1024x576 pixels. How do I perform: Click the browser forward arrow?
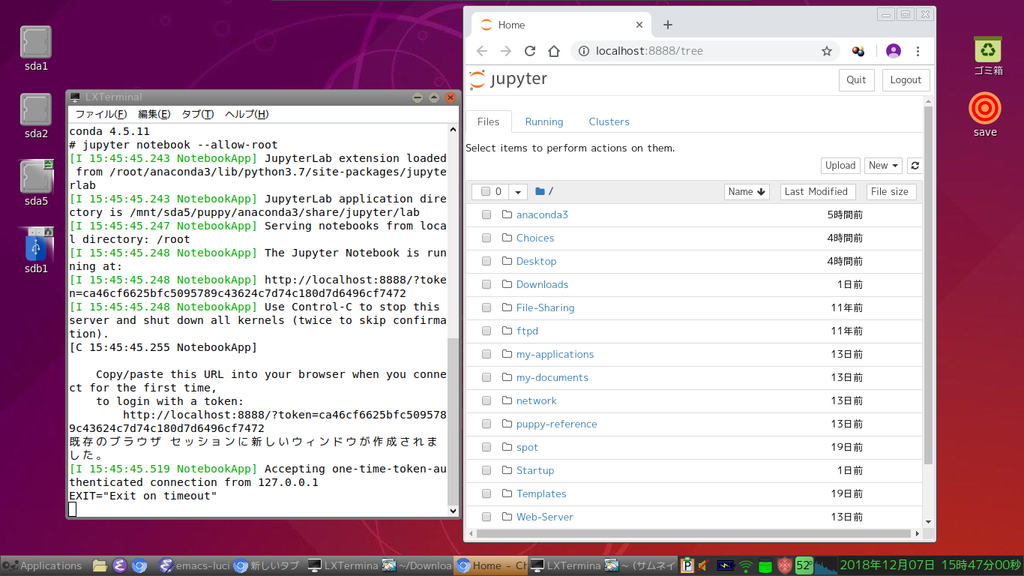505,51
